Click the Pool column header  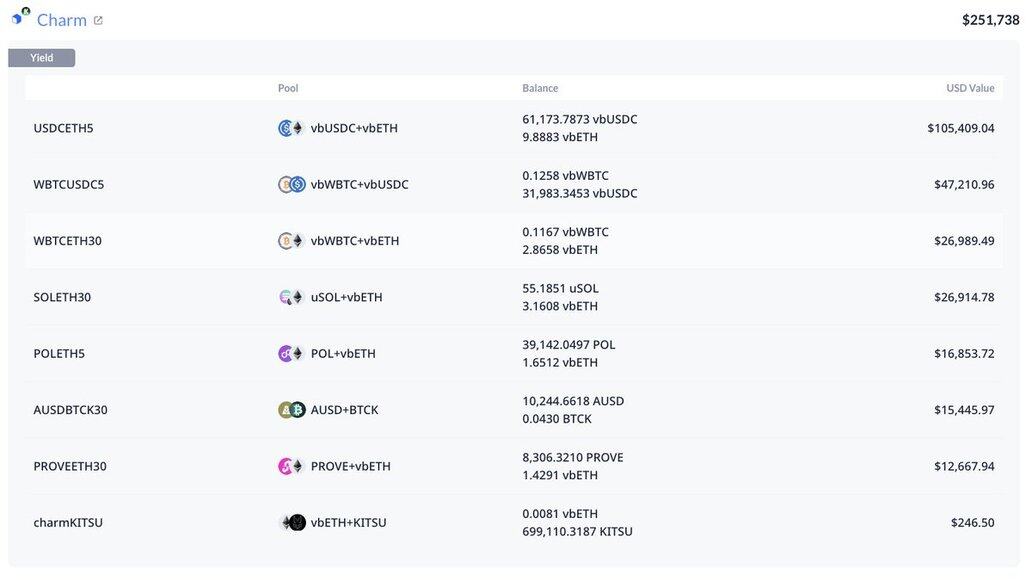point(288,88)
